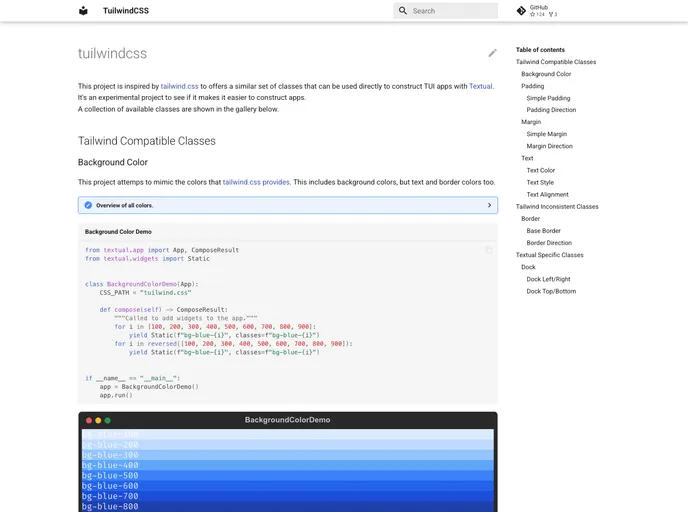
Task: Click the BackgroundColorDemo window title
Action: (x=287, y=420)
